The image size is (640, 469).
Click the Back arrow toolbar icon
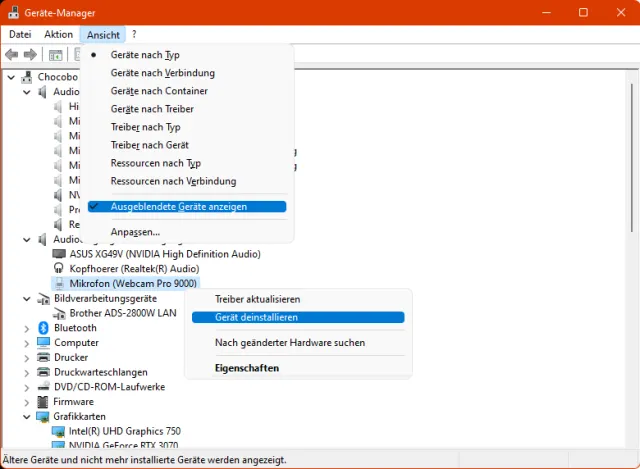pyautogui.click(x=12, y=54)
